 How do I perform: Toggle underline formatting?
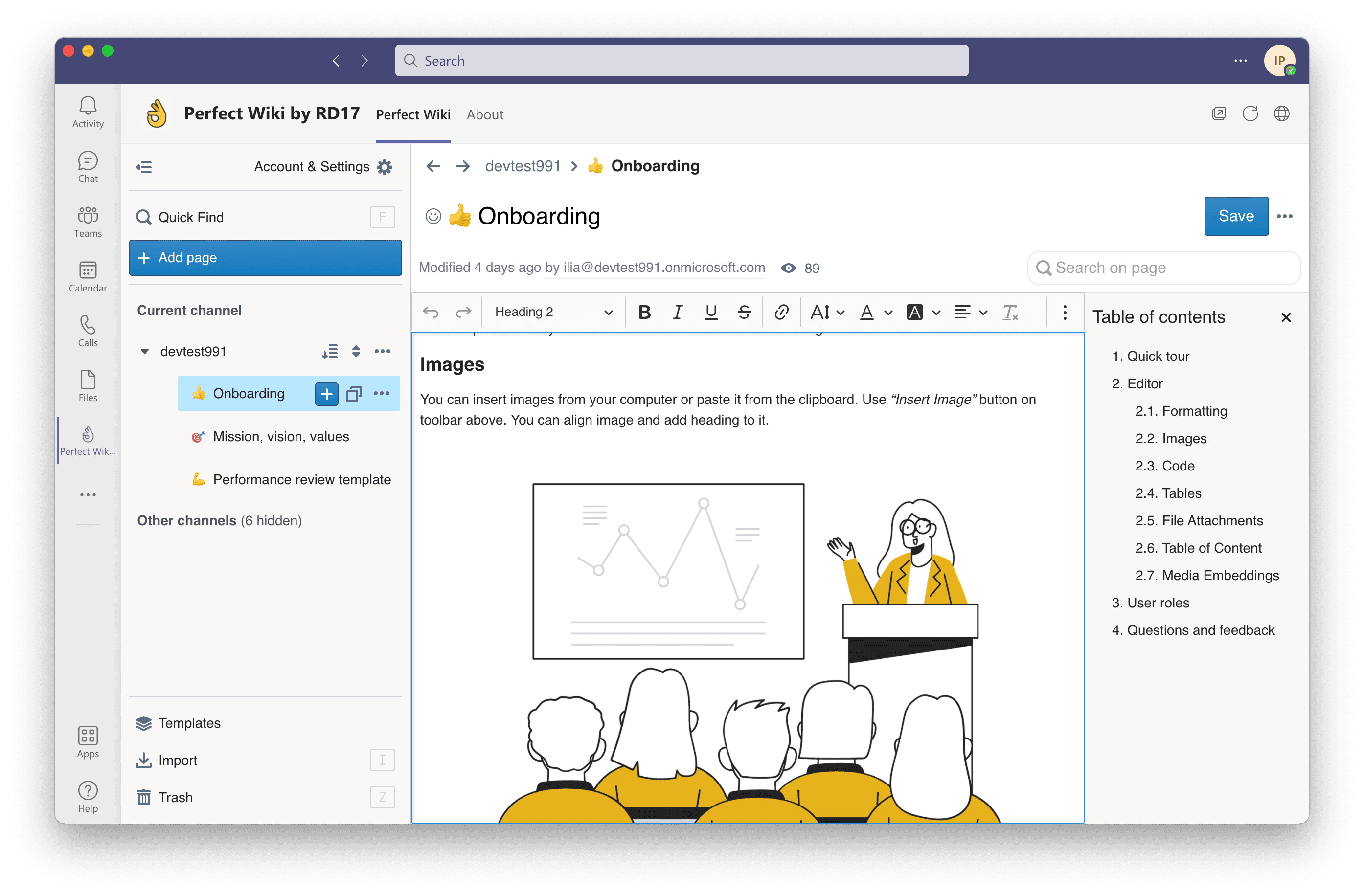click(711, 312)
